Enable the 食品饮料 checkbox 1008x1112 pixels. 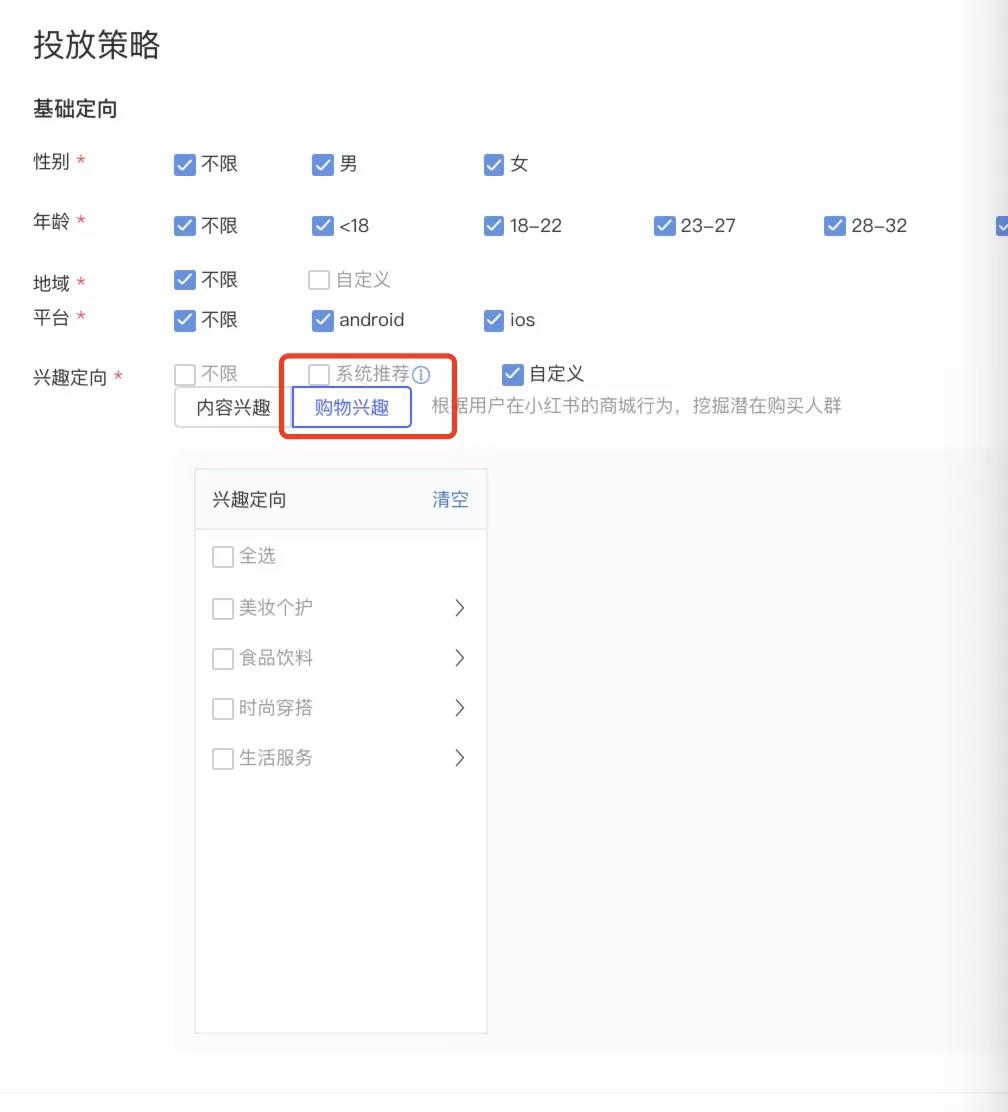(223, 659)
